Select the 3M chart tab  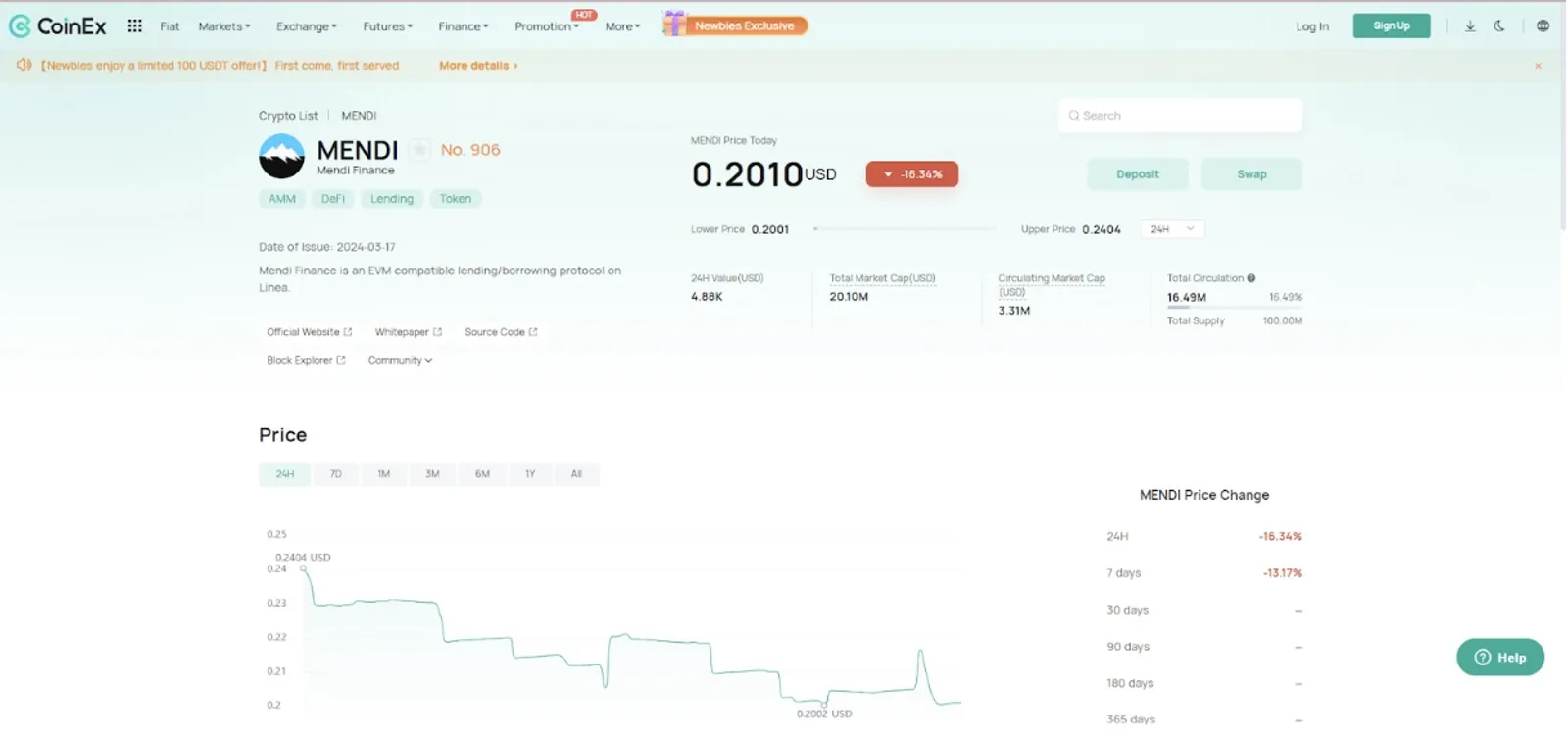(432, 474)
